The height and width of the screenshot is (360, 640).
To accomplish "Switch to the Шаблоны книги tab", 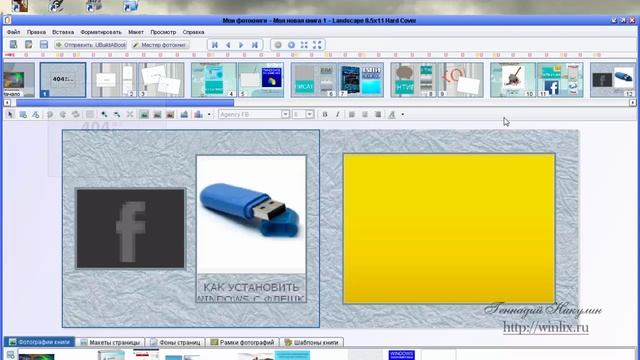I will coord(312,342).
